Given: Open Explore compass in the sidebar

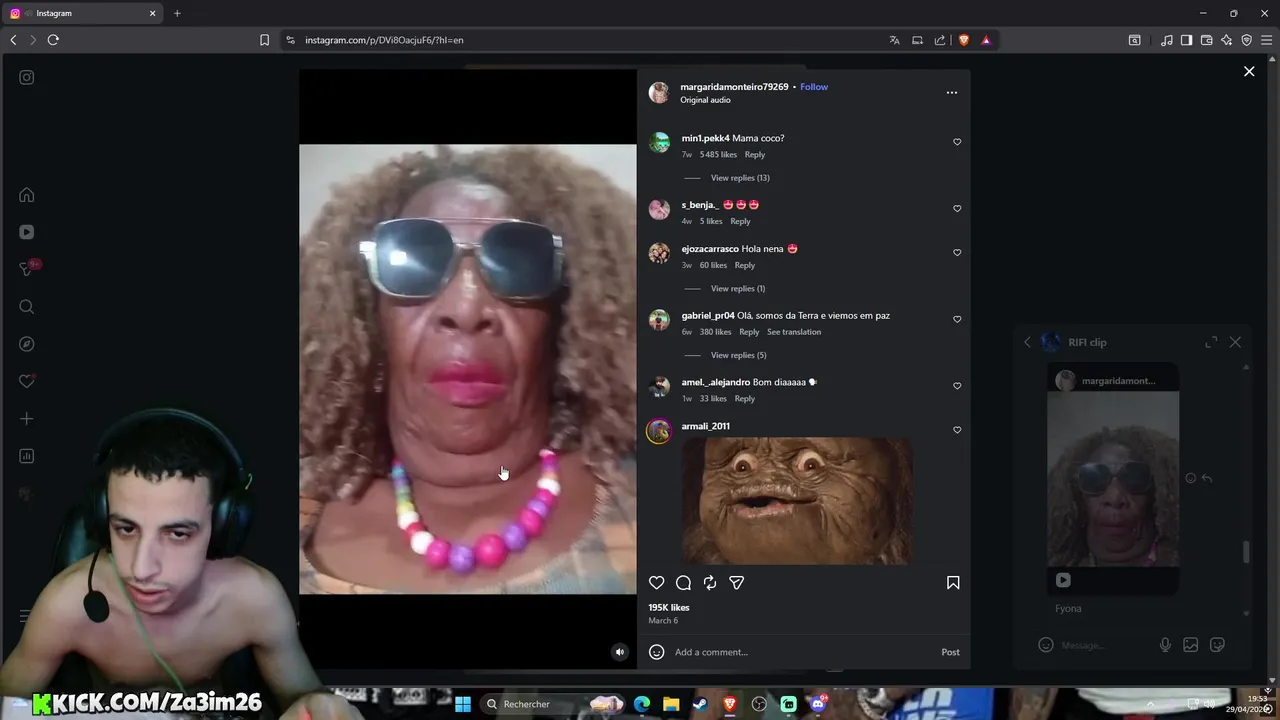Looking at the screenshot, I should coord(27,344).
